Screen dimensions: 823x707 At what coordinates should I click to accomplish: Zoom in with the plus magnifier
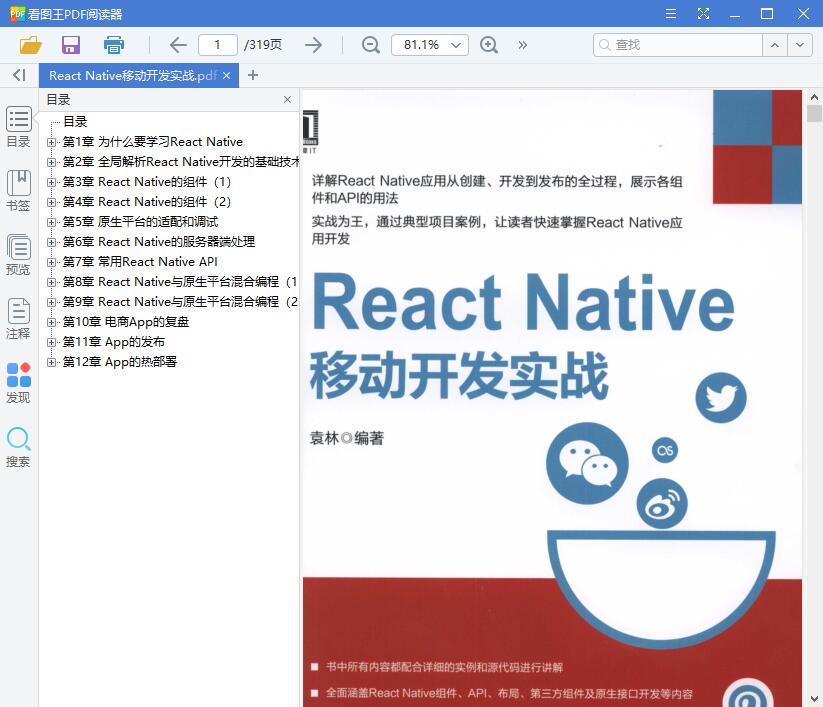pos(489,45)
